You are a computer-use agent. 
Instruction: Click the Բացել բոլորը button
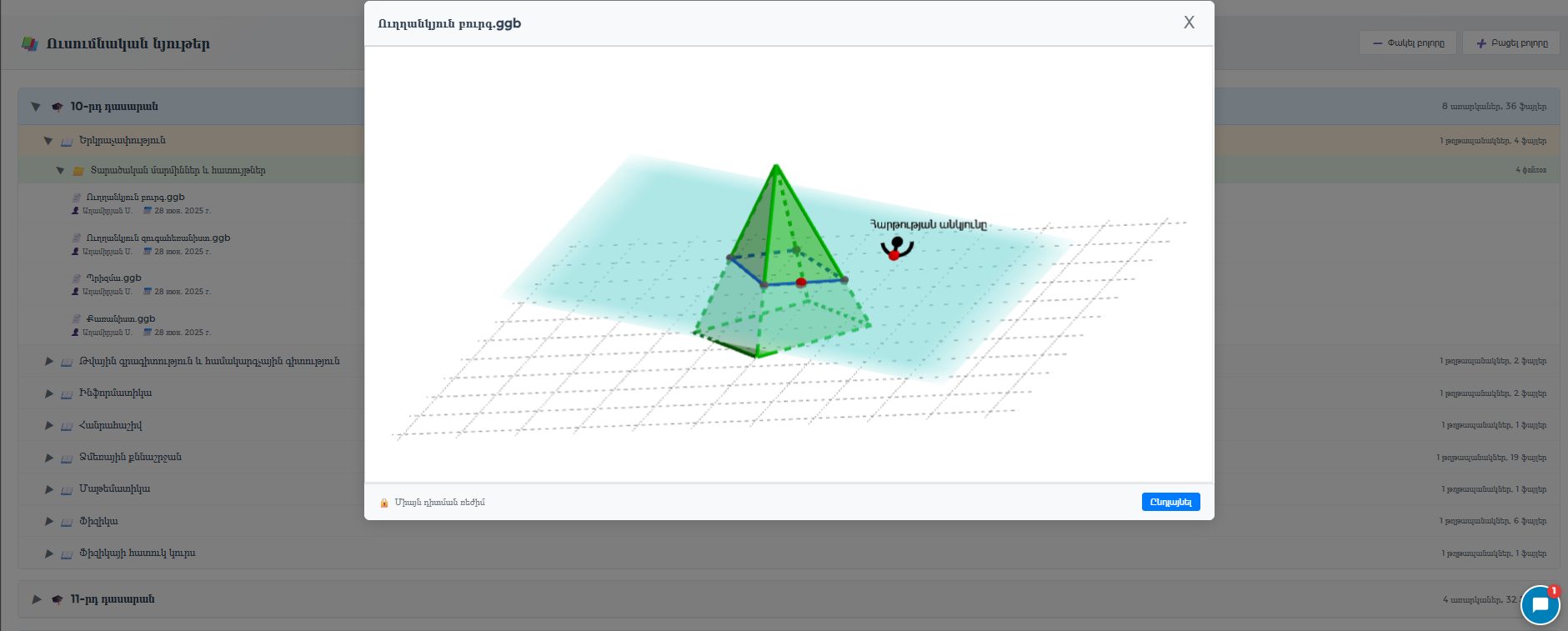(1511, 43)
